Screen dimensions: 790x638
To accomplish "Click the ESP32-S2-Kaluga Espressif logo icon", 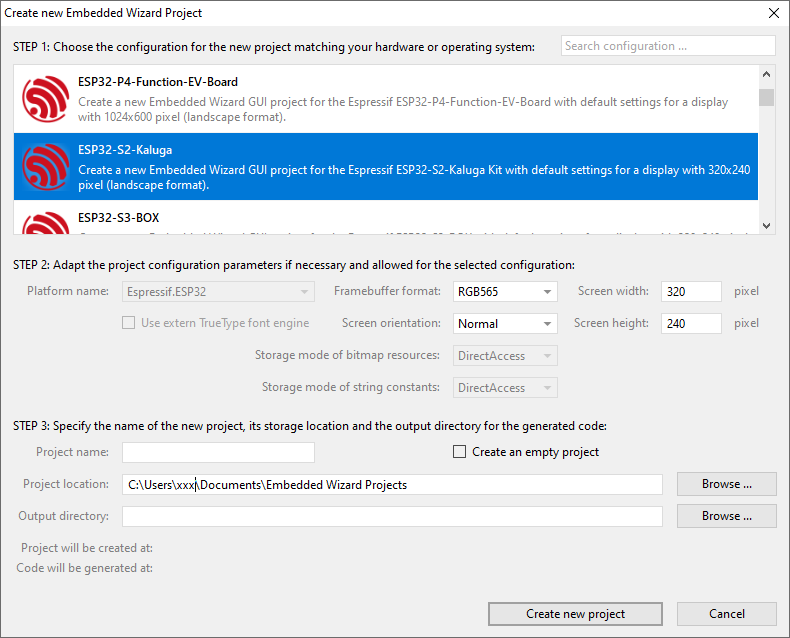I will pos(45,167).
